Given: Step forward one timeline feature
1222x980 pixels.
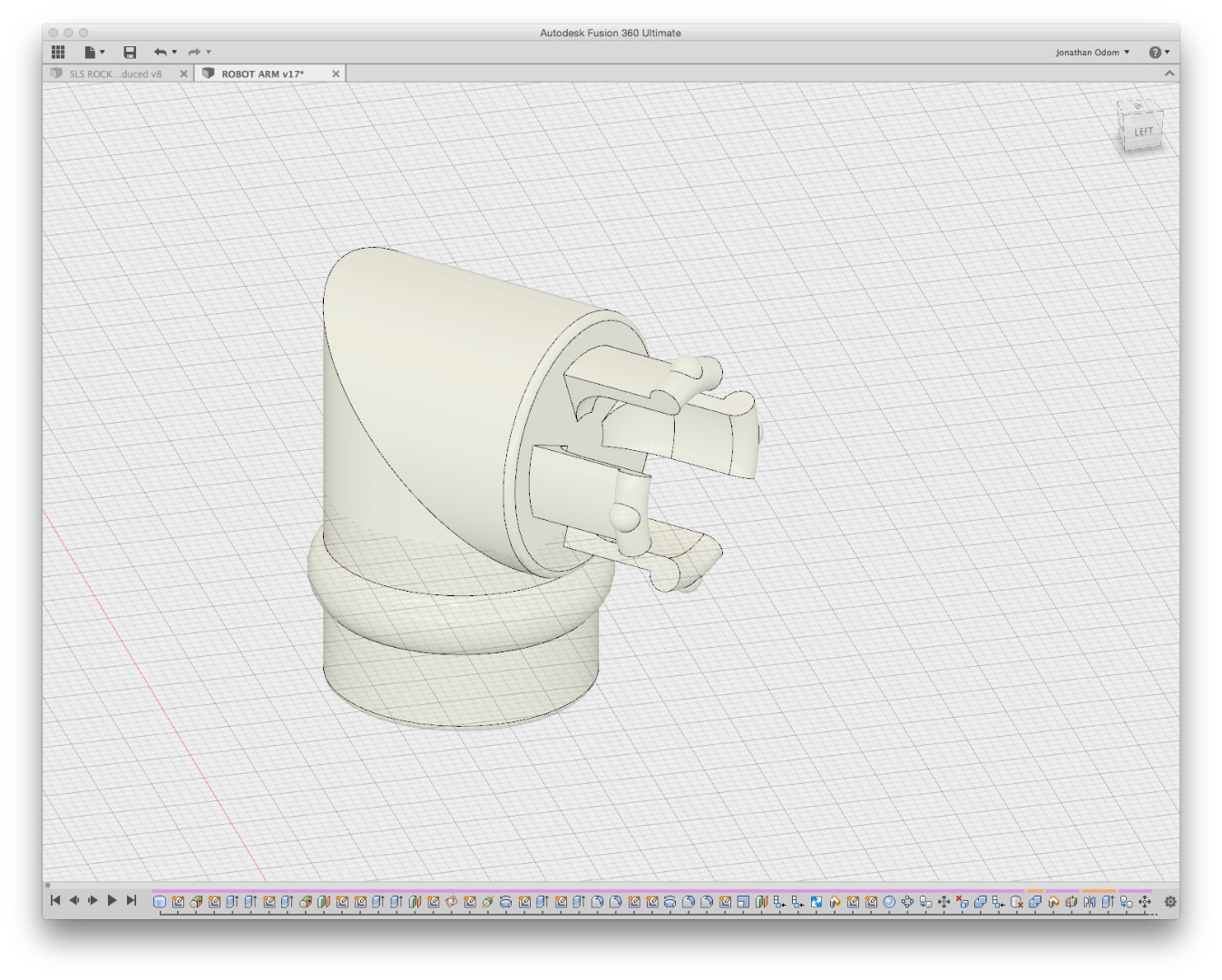Looking at the screenshot, I should pyautogui.click(x=93, y=900).
